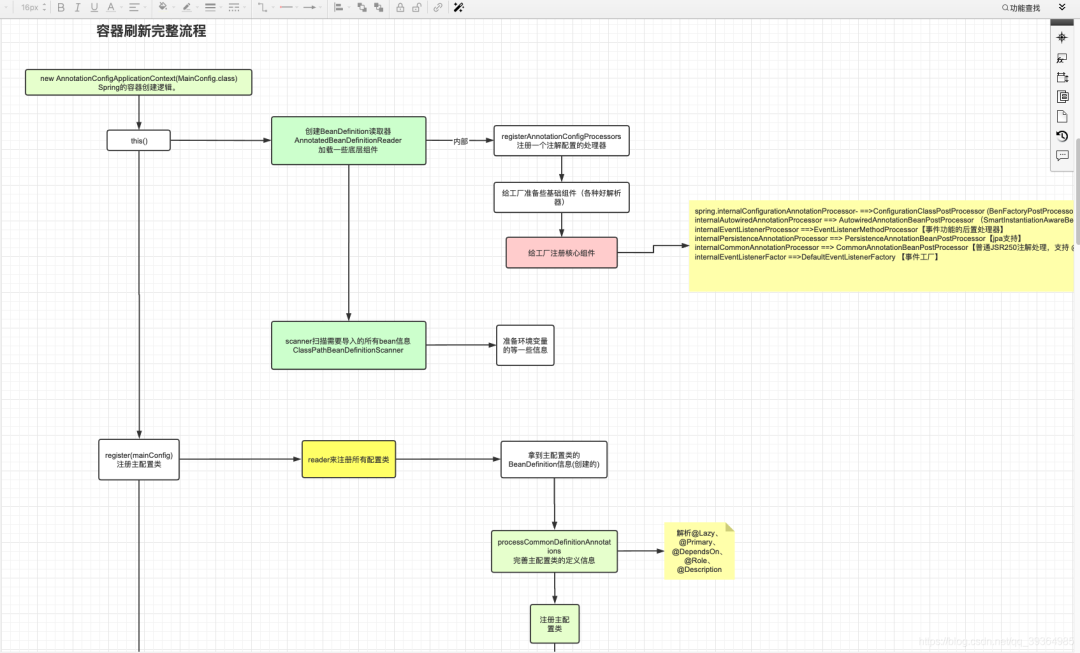The height and width of the screenshot is (653, 1080).
Task: Open the history clock icon in sidebar
Action: [x=1061, y=136]
